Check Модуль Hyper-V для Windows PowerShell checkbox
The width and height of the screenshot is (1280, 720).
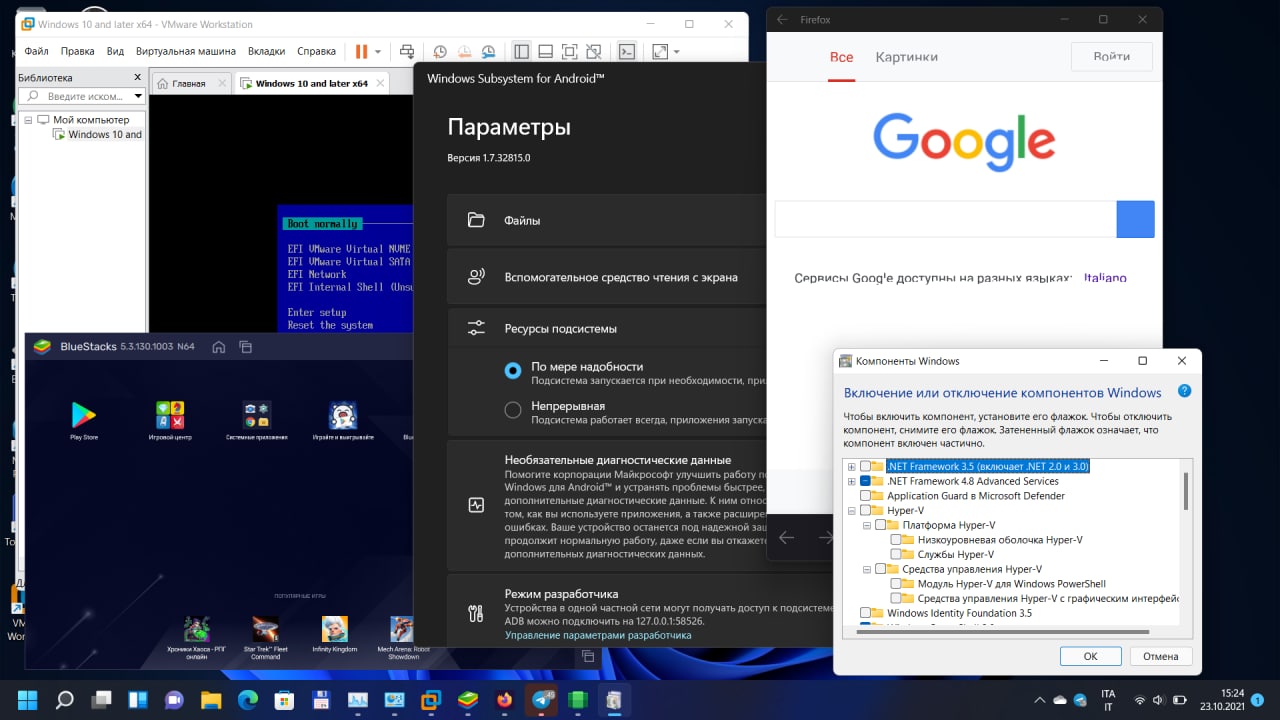coord(895,584)
